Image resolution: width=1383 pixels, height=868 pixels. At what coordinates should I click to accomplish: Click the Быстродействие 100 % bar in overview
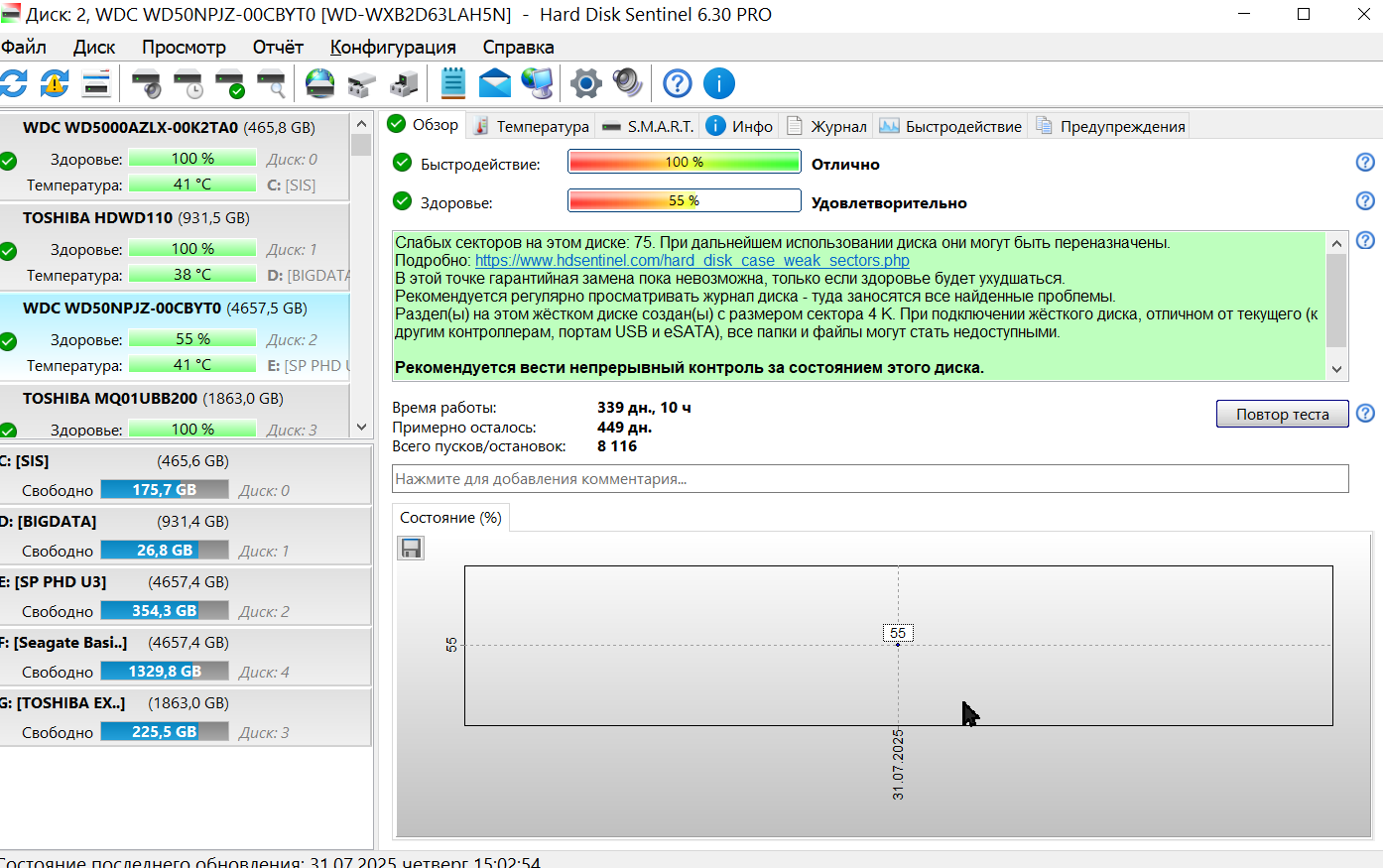tap(685, 162)
